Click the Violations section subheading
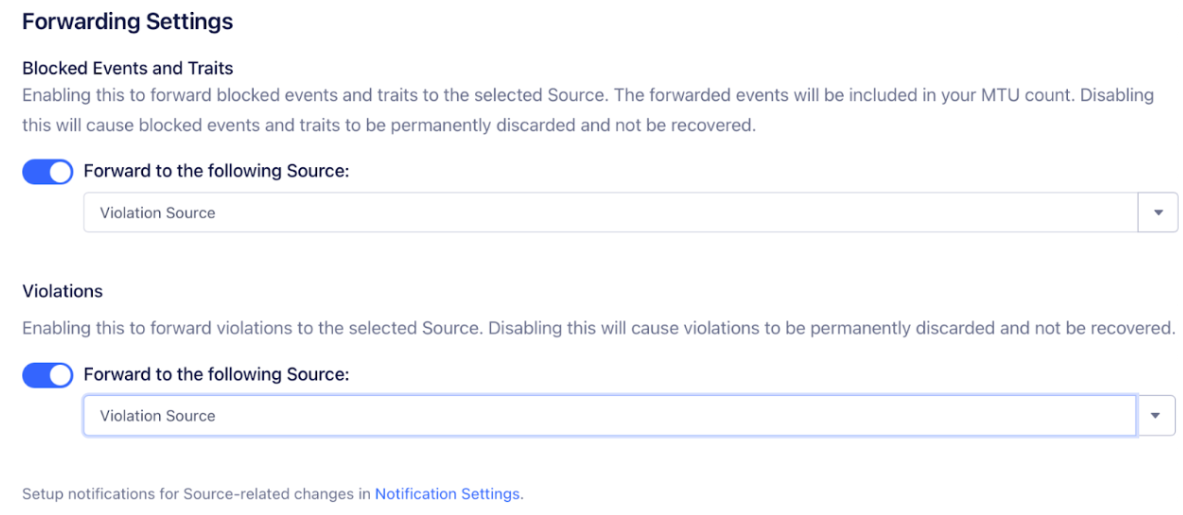1183x515 pixels. coord(62,291)
